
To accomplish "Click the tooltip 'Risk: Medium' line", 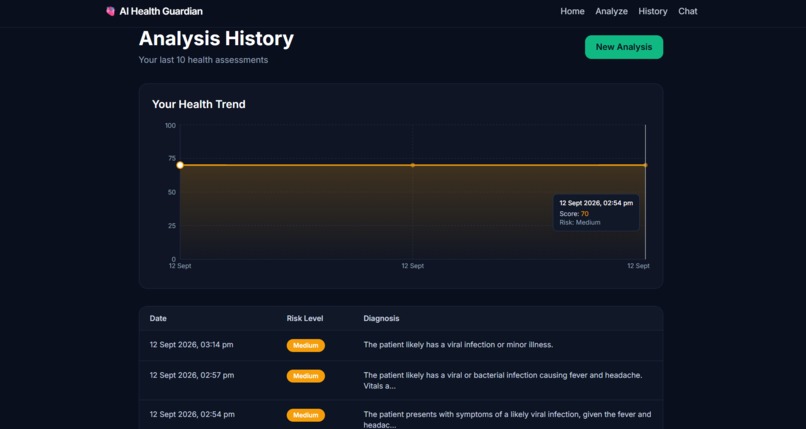I will pos(580,222).
